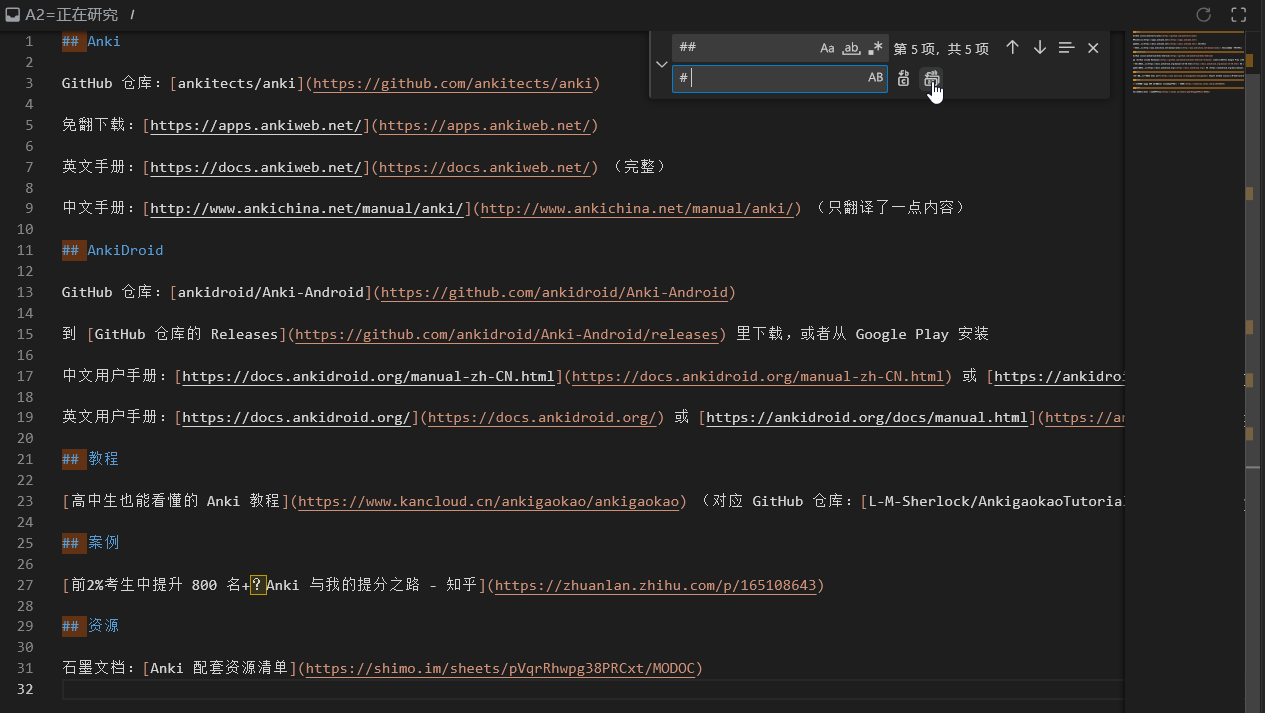Click the find input containing ##
This screenshot has height=713, width=1265.
(745, 48)
